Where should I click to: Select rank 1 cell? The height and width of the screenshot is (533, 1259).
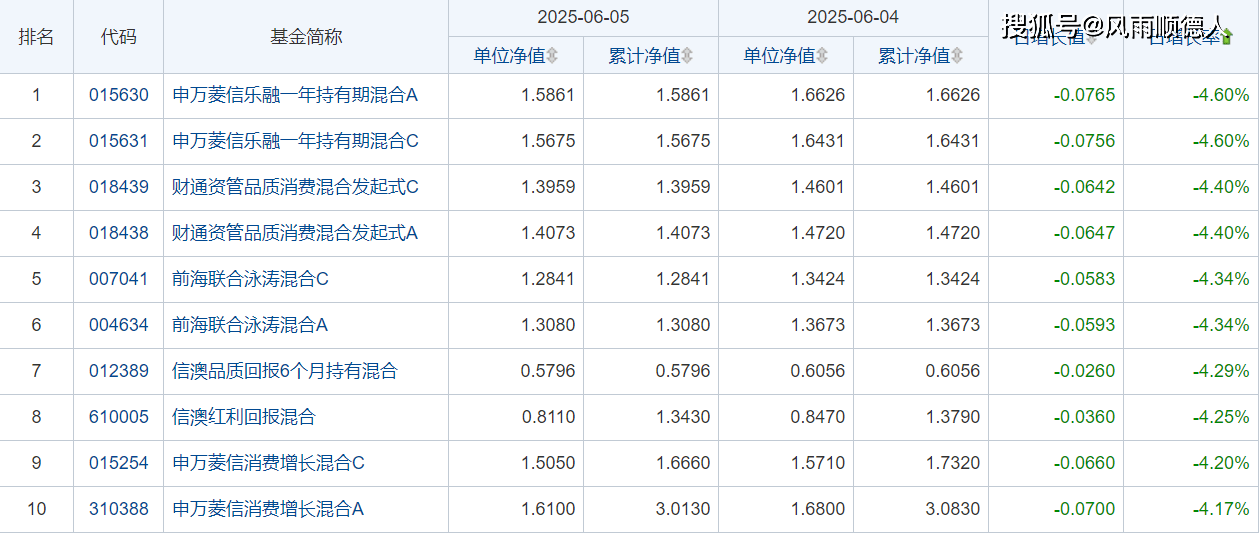(37, 96)
